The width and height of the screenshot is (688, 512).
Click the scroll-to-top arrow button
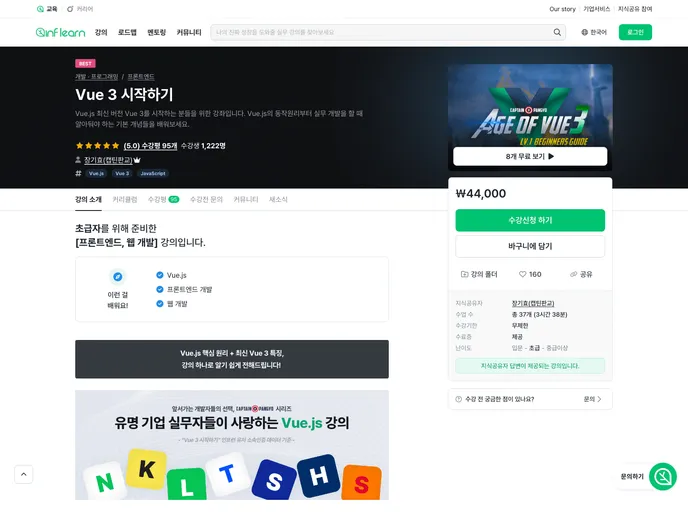click(24, 475)
